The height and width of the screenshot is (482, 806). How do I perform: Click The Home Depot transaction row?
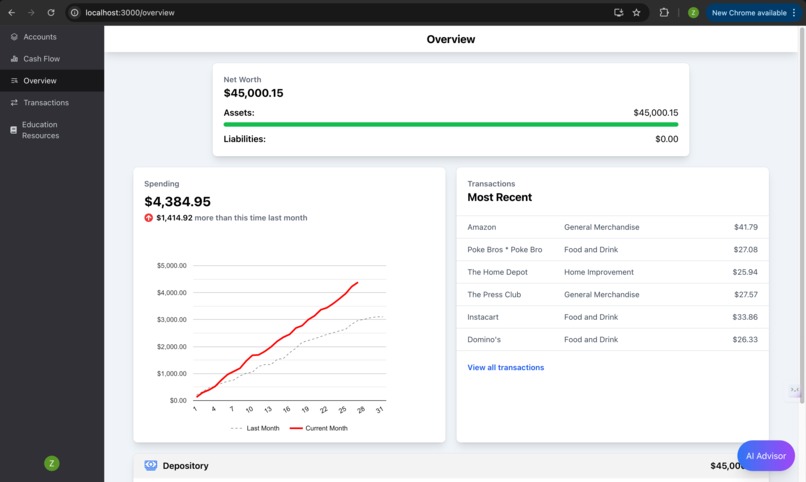(612, 272)
